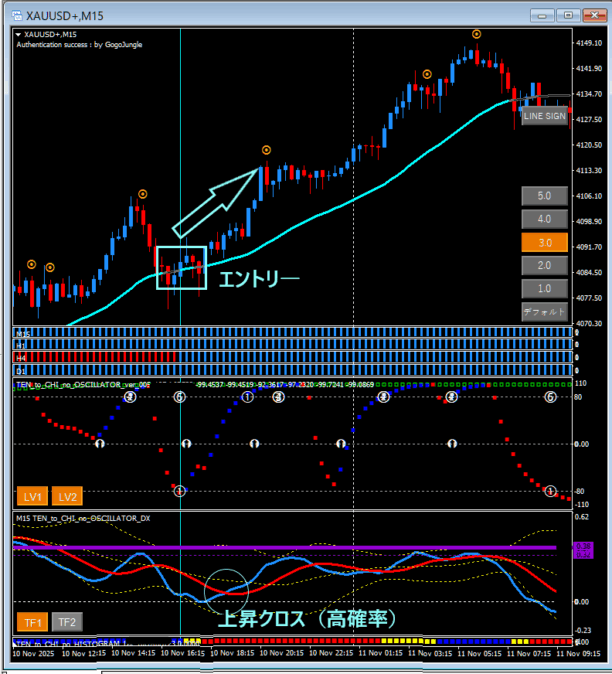Enable the TF2 timeframe button
612x674 pixels.
point(67,622)
